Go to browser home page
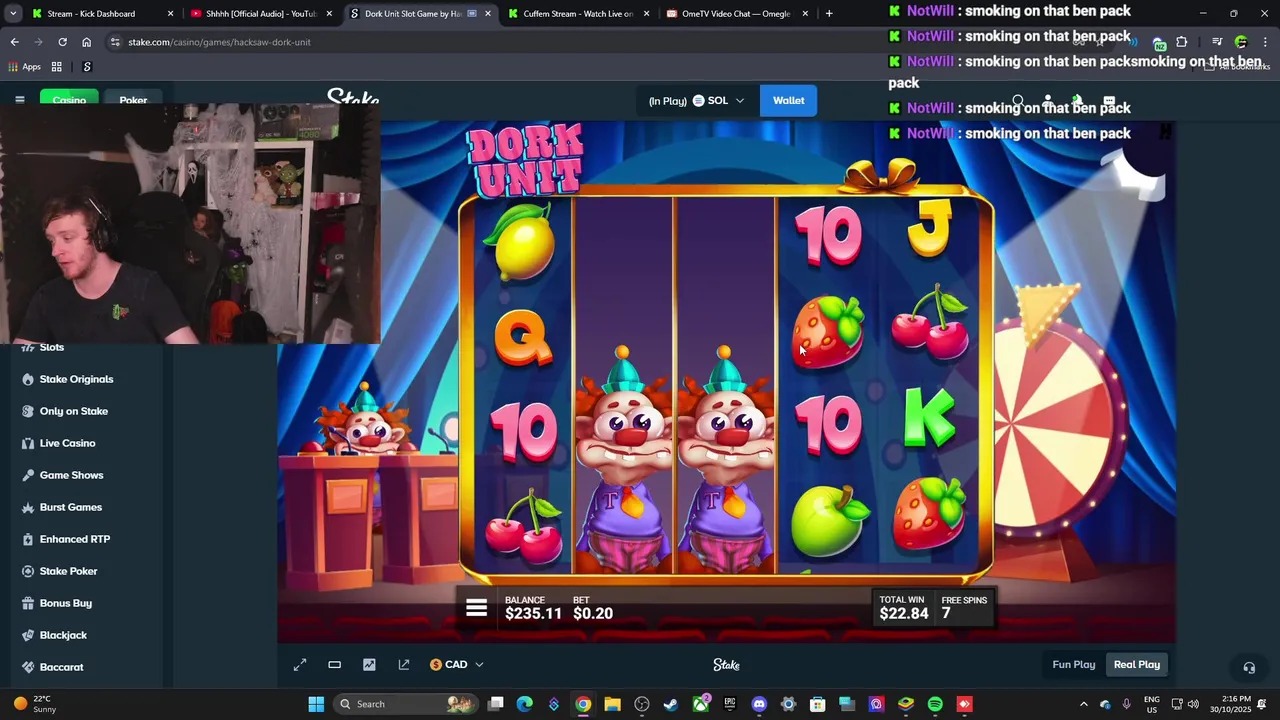The image size is (1280, 720). point(86,42)
